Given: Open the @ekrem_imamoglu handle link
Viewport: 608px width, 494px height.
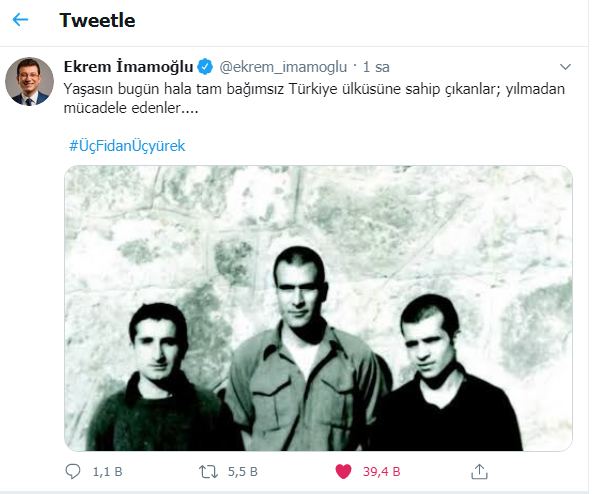Looking at the screenshot, I should coord(283,67).
